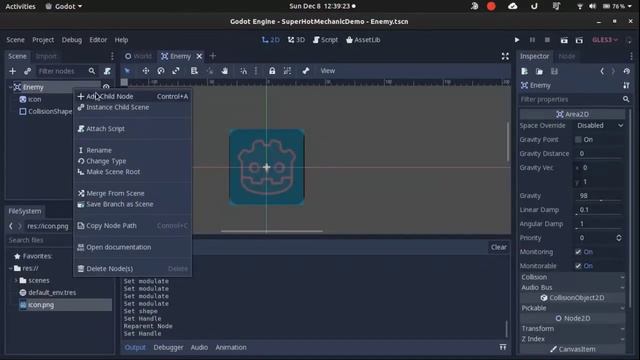Open Activities overview in top bar
Viewport: 640px width, 360px height.
20,6
